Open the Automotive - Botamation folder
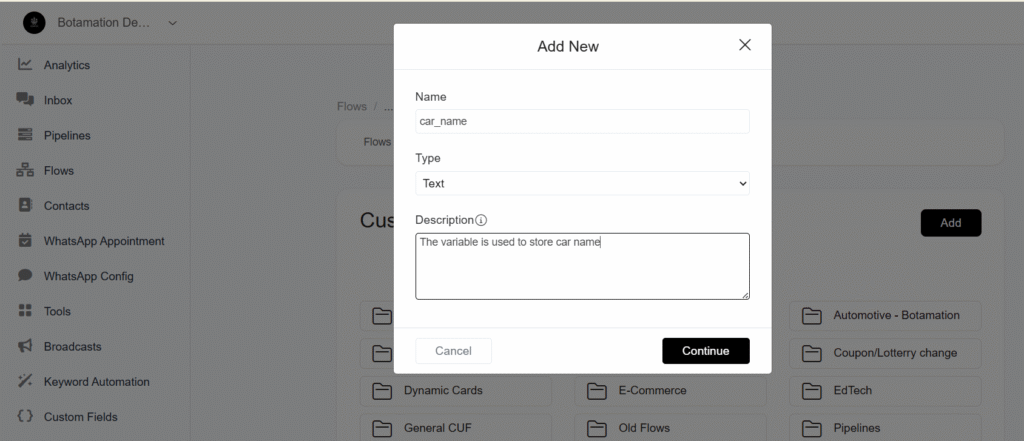The width and height of the screenshot is (1024, 441). click(x=885, y=316)
